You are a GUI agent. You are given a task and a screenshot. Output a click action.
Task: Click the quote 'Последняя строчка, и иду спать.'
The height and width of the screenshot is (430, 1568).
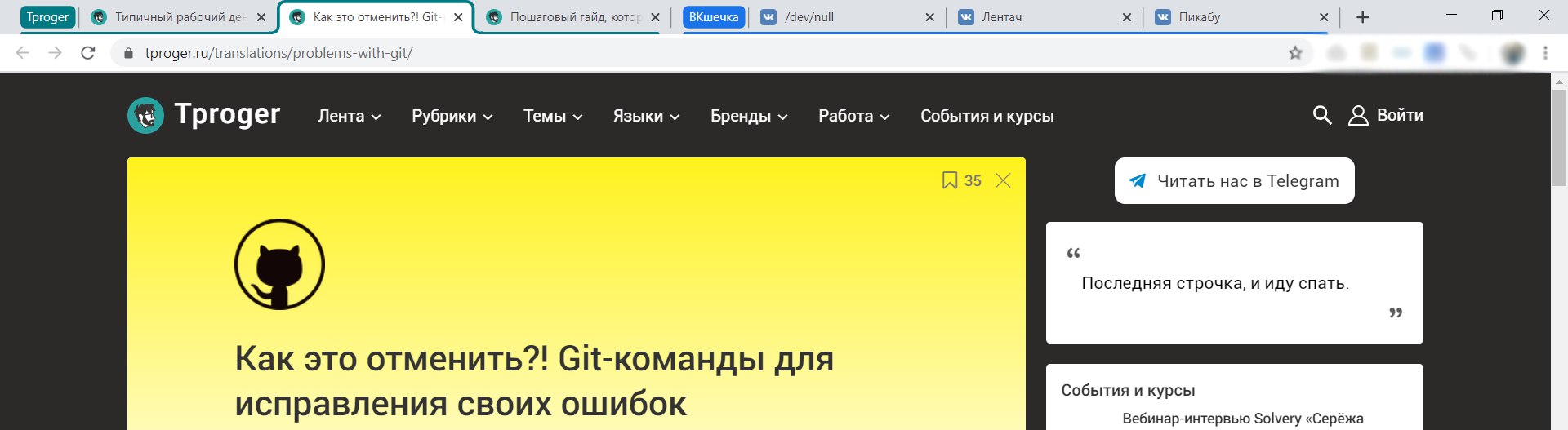[x=1215, y=283]
